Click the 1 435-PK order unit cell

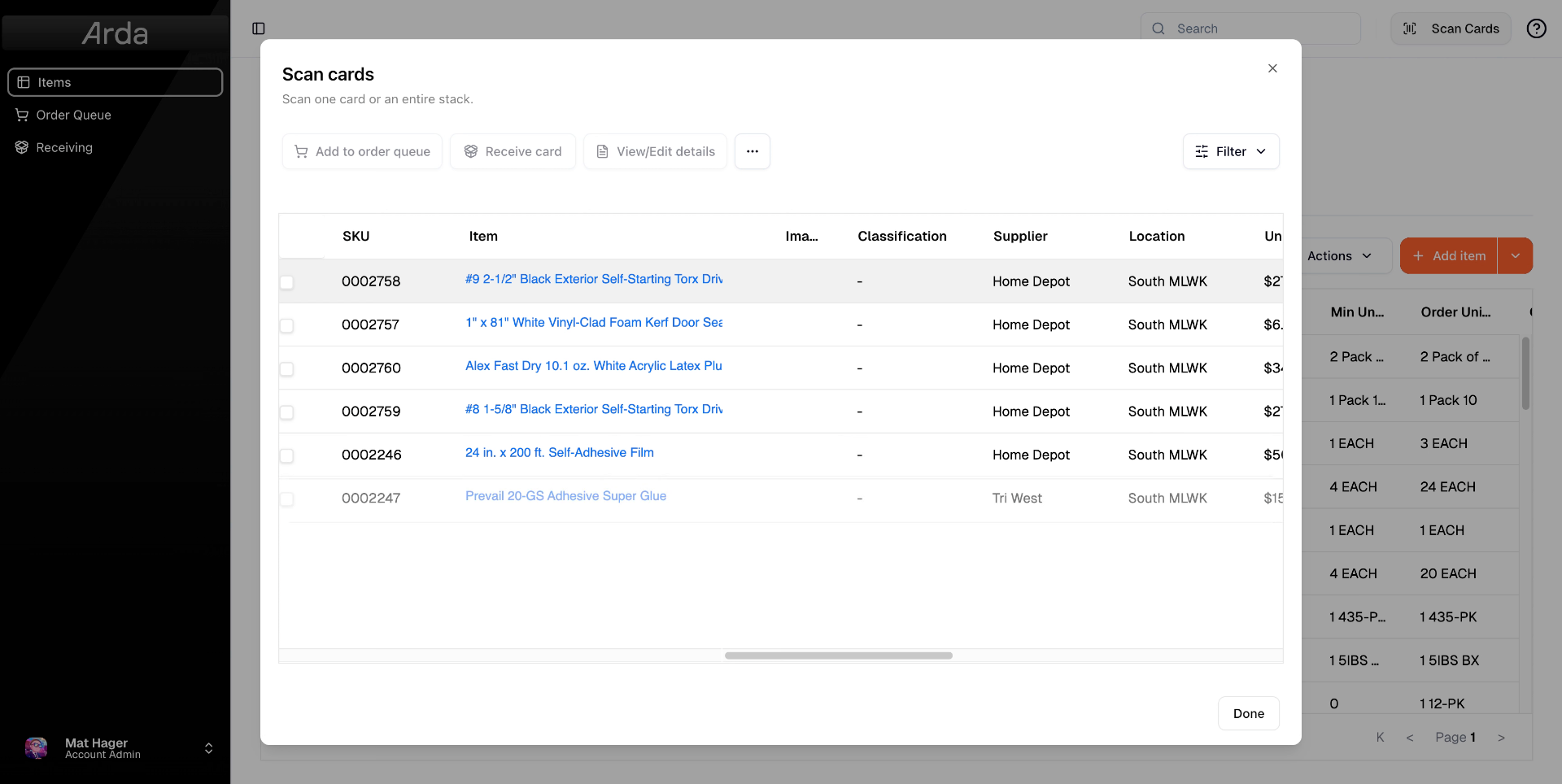coord(1448,616)
